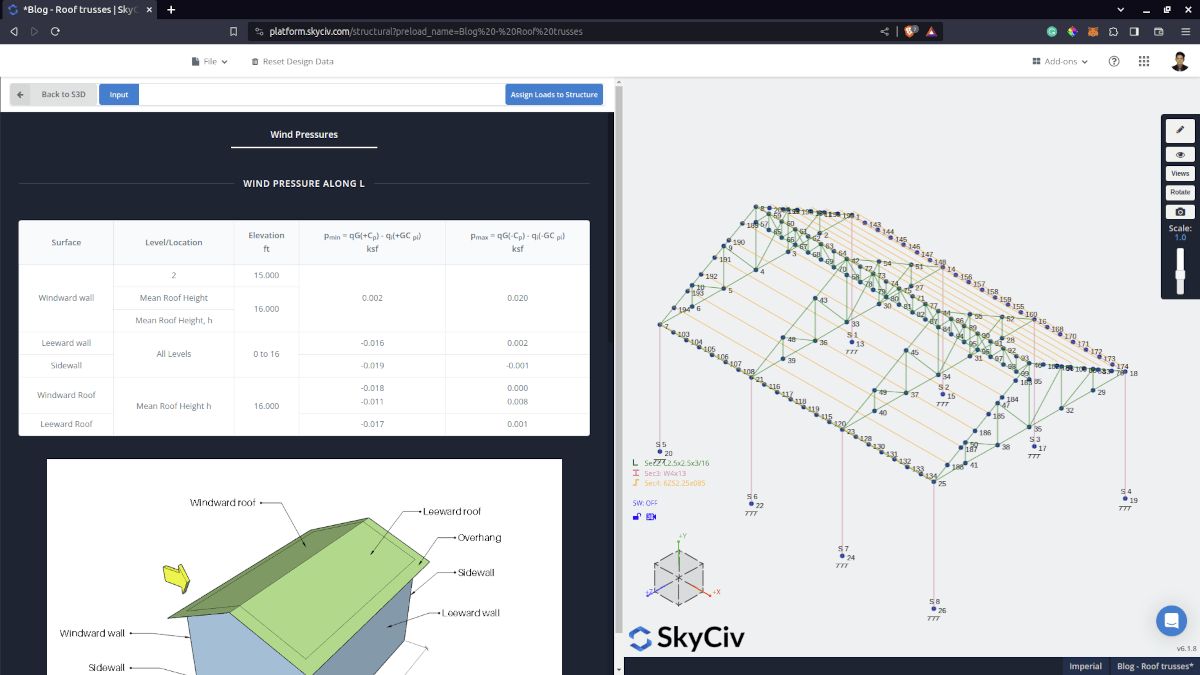Click the S 4 support at node 19
Viewport: 1200px width, 675px height.
point(1127,499)
